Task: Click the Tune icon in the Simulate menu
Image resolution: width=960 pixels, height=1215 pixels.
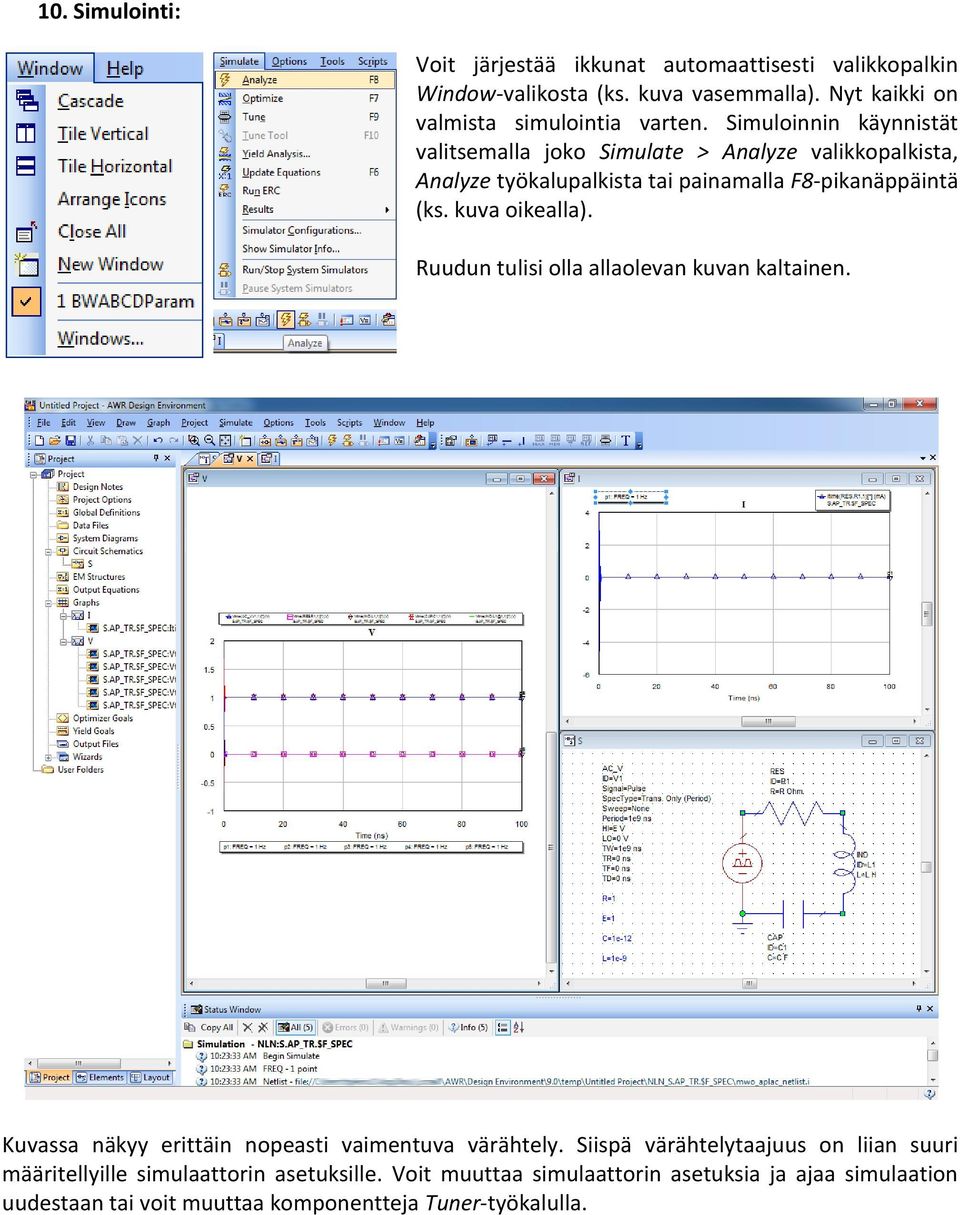Action: [227, 117]
